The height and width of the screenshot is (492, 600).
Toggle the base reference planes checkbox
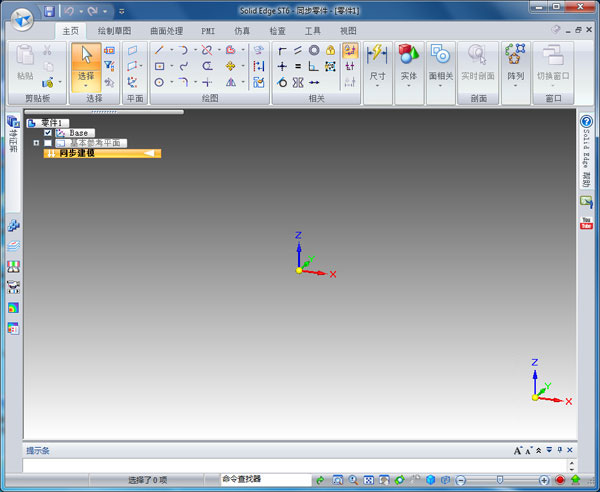click(x=47, y=143)
